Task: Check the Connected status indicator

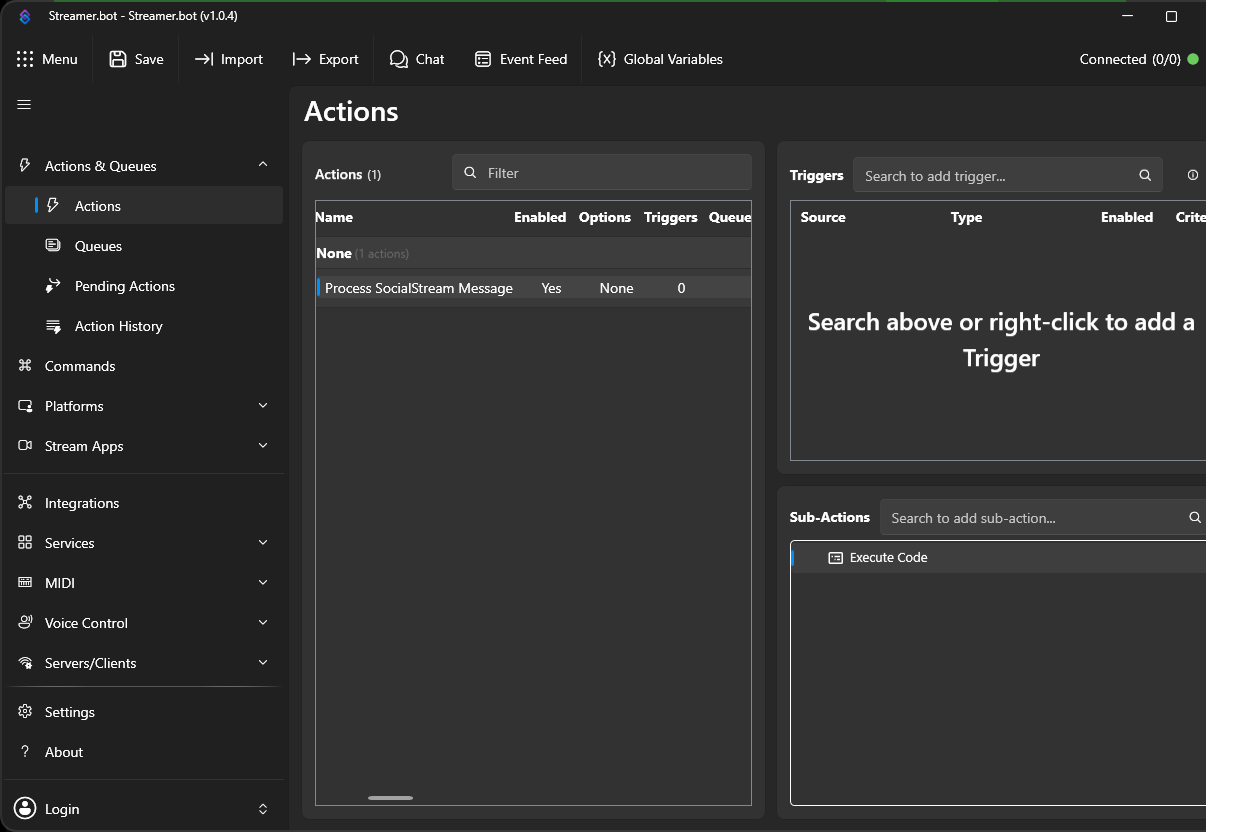Action: coord(1138,59)
